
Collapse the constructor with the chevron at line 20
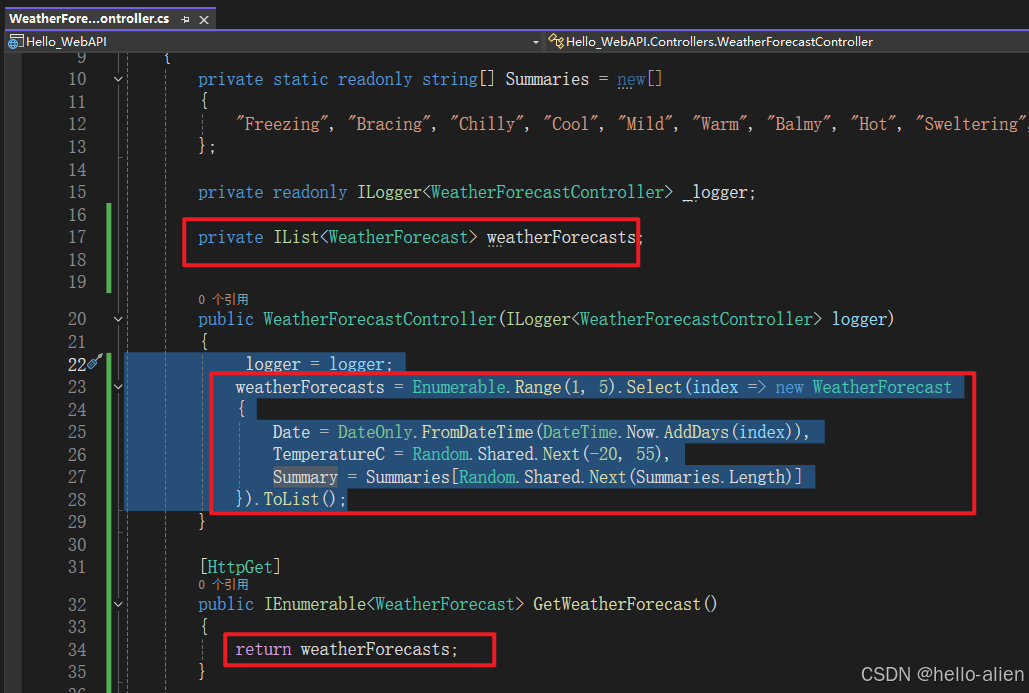point(118,317)
